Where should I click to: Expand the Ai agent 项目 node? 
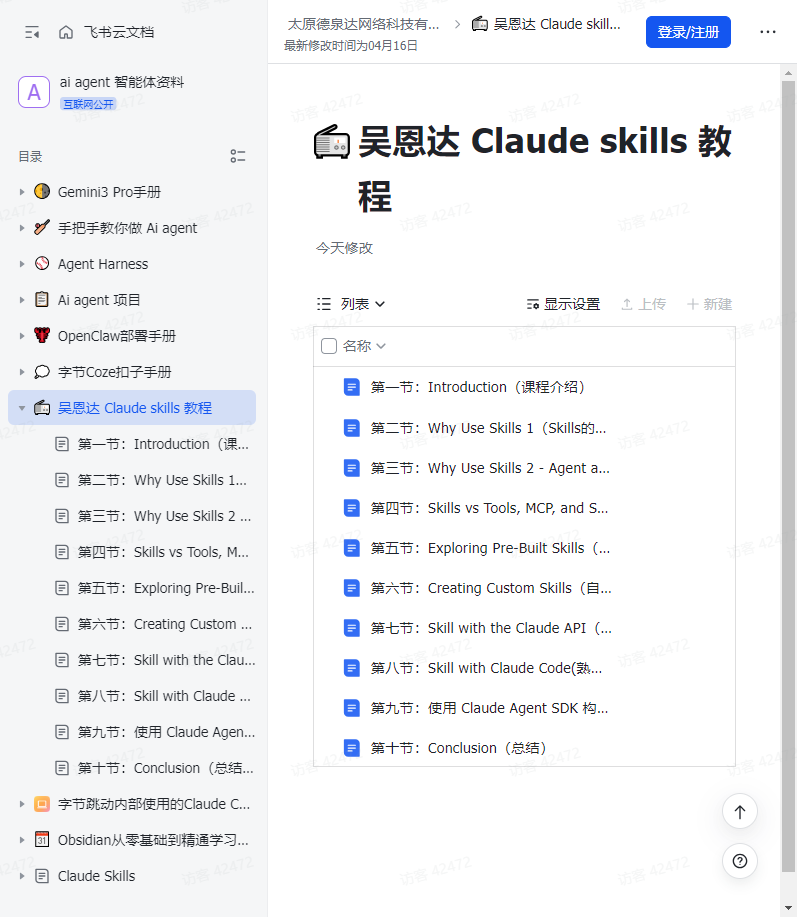(22, 300)
